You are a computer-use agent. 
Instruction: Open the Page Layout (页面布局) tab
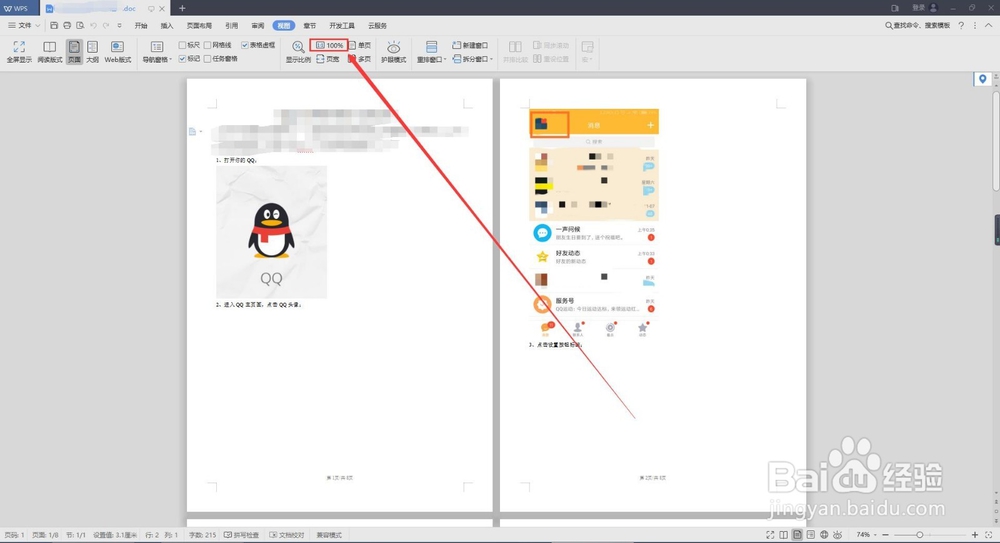pos(199,26)
